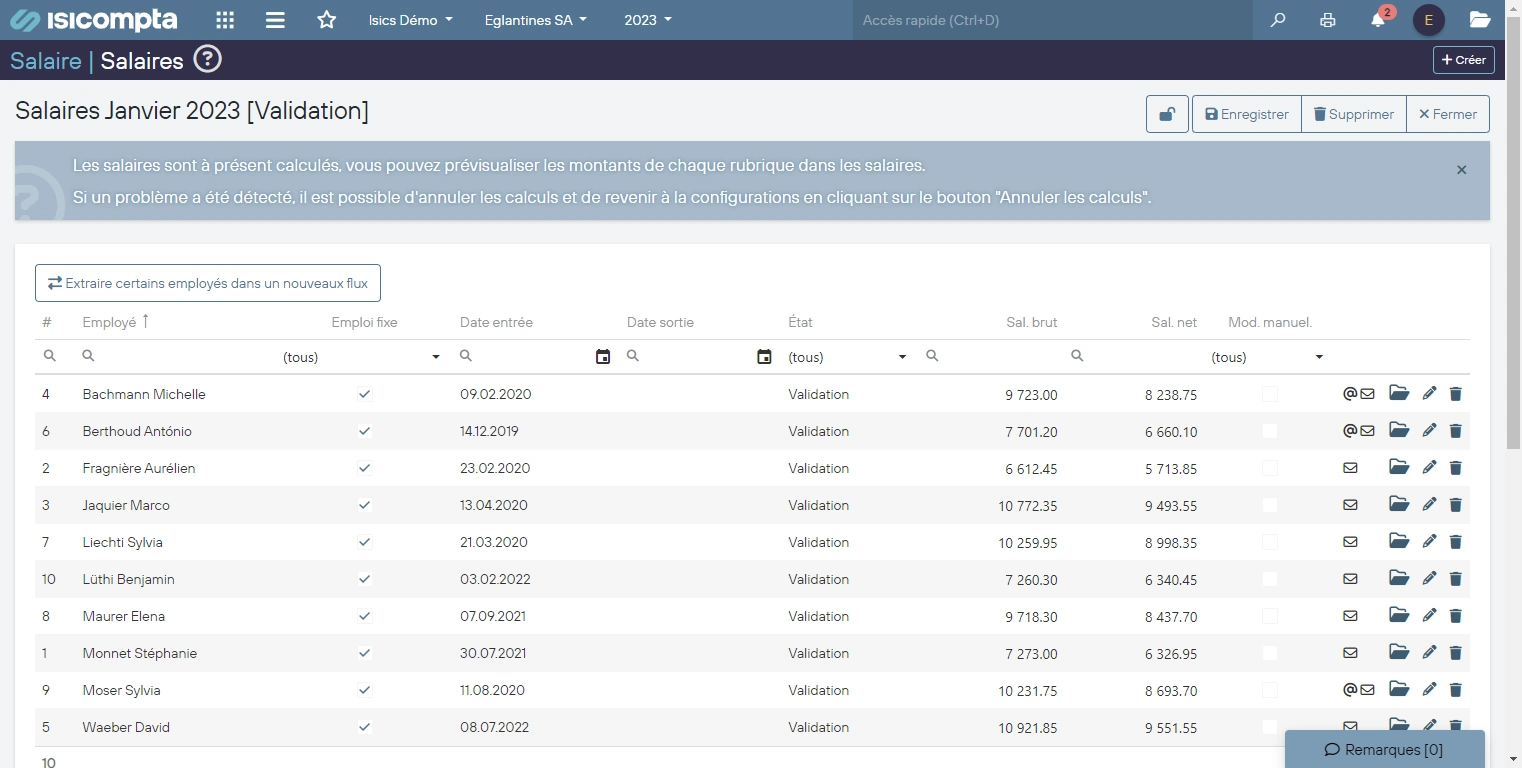Viewport: 1522px width, 768px height.
Task: Toggle Emploi fixe checkbox for Berthoud António
Action: pos(365,431)
